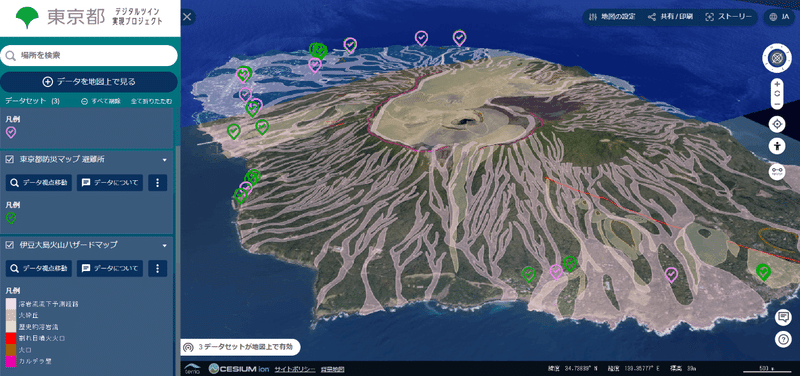
Task: Click the magenta カルデラ壁 legend swatch
Action: pyautogui.click(x=11, y=361)
